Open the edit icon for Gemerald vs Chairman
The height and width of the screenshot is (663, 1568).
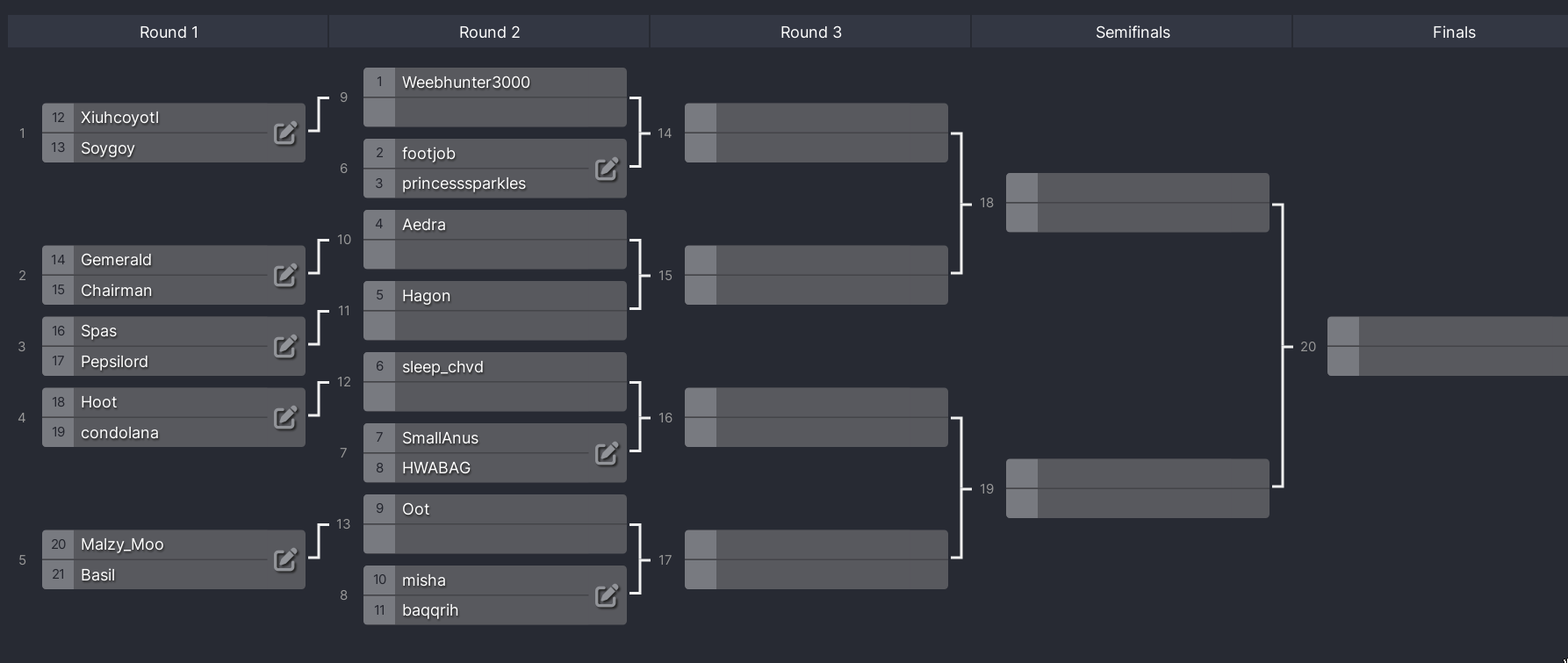point(285,275)
